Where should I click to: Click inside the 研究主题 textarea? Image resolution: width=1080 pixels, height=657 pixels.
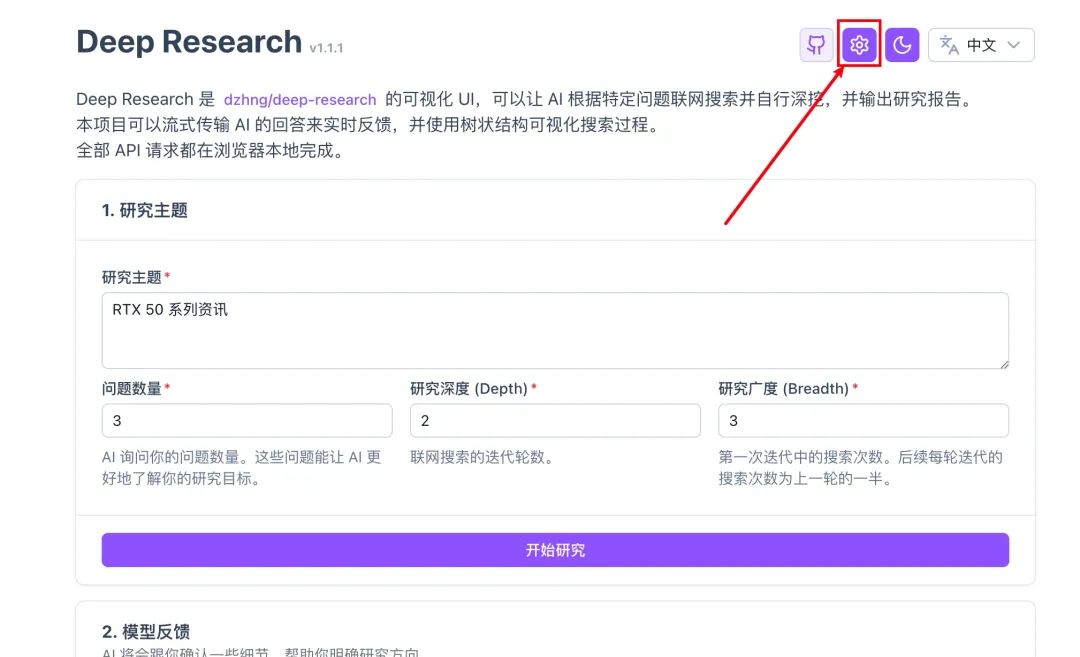point(554,330)
